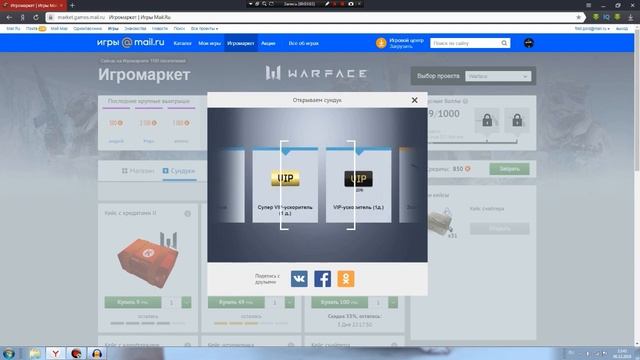Open the Игромаркет menu item
The height and width of the screenshot is (360, 640).
241,43
